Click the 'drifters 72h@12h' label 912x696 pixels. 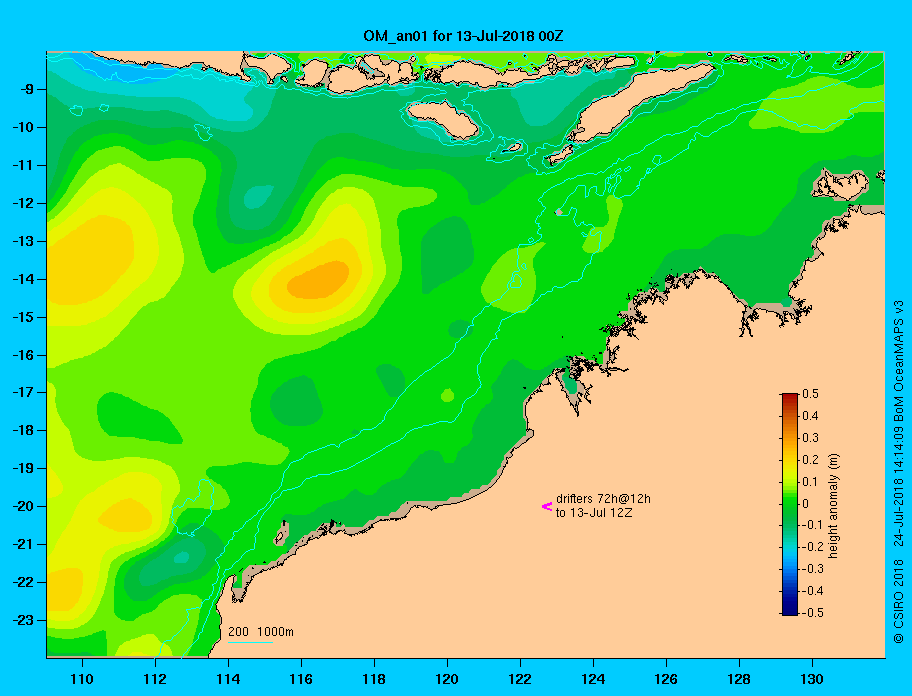point(603,499)
